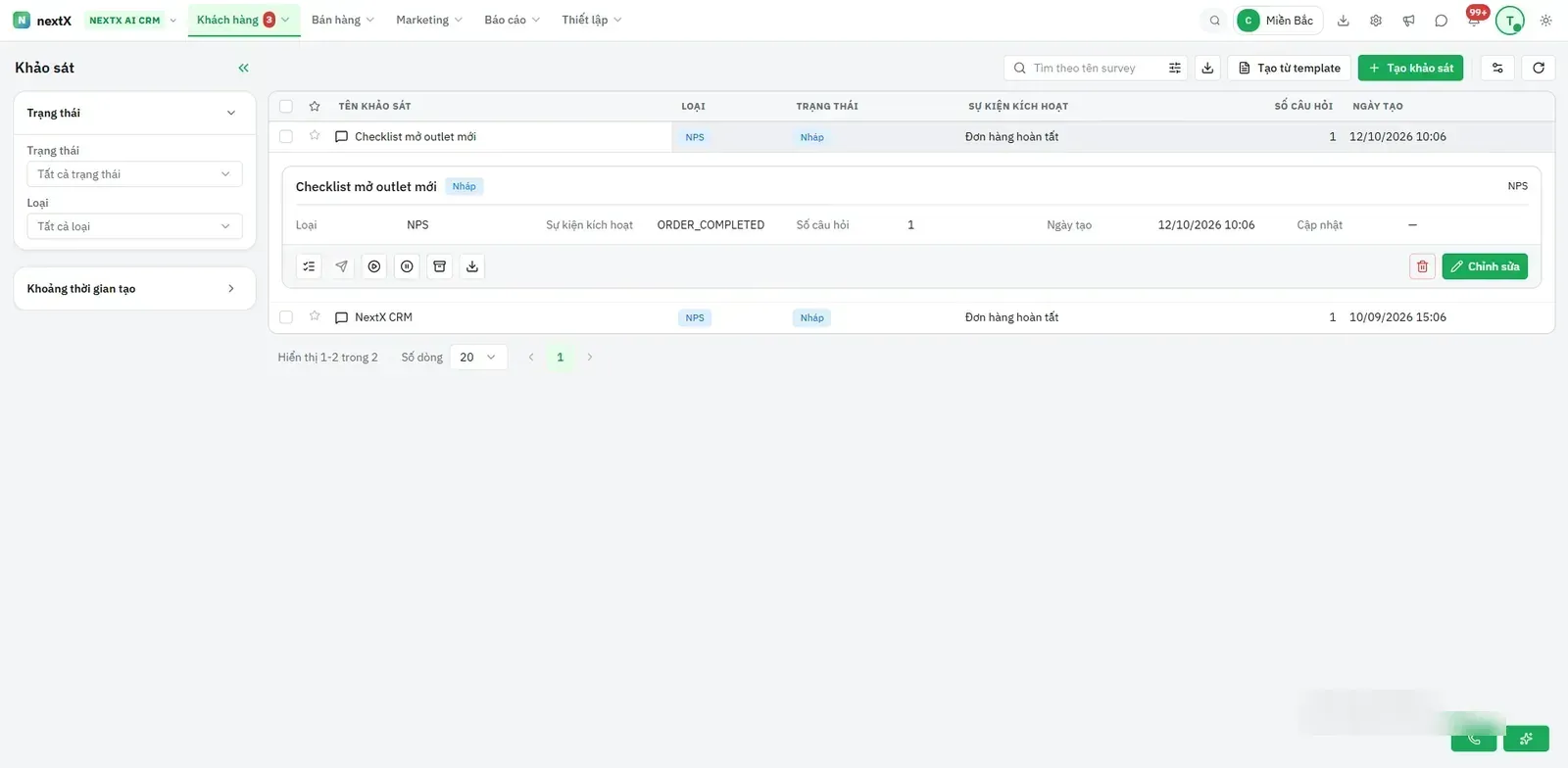Click the download icon in the survey detail toolbar

click(x=472, y=266)
